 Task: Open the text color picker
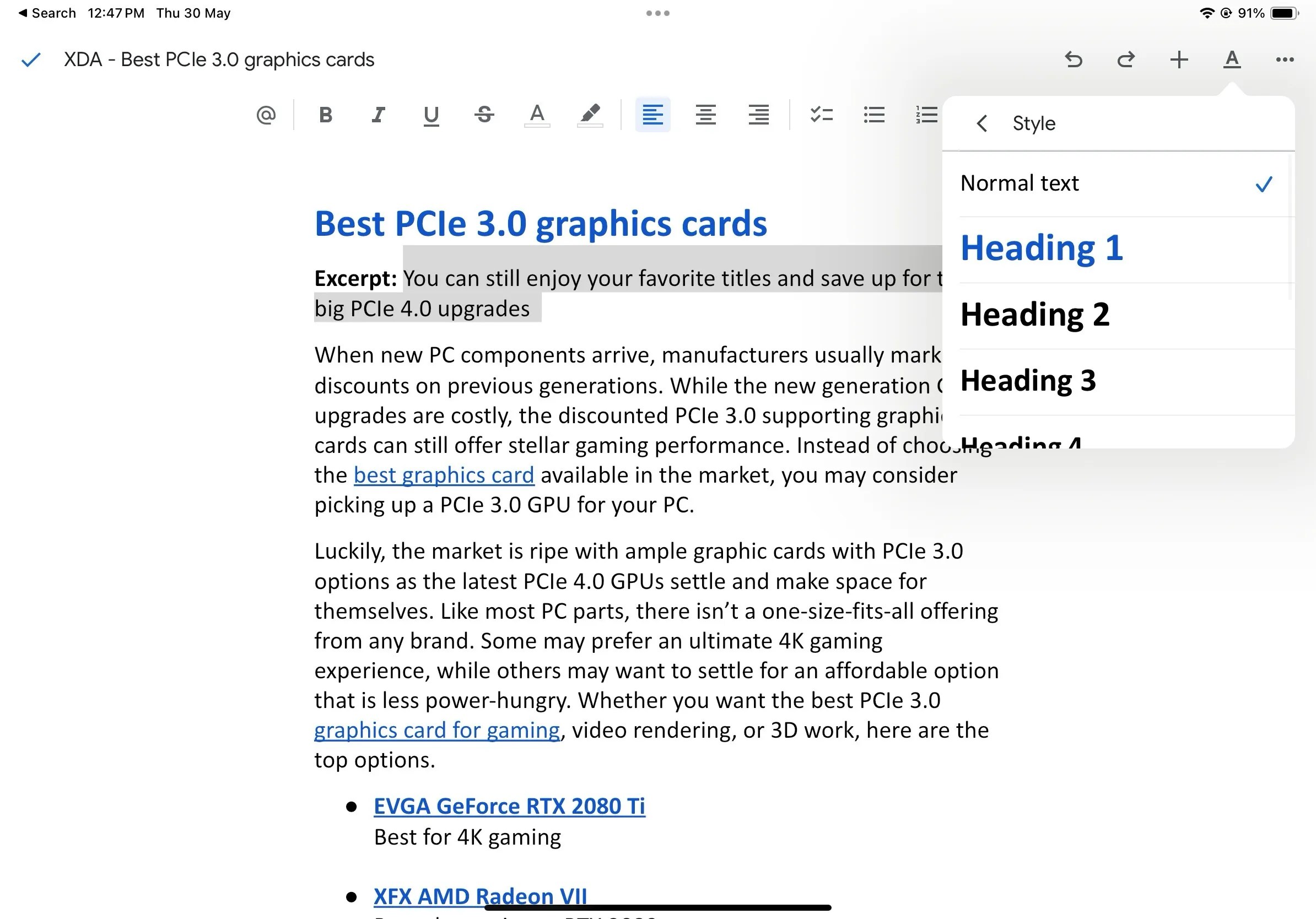[537, 115]
